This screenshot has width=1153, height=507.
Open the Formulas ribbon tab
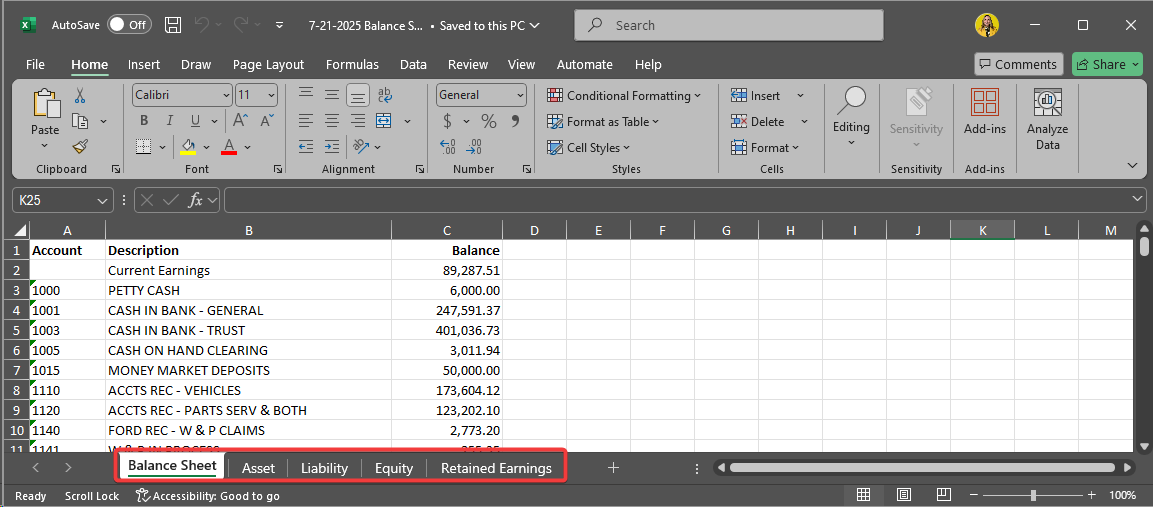pyautogui.click(x=352, y=64)
